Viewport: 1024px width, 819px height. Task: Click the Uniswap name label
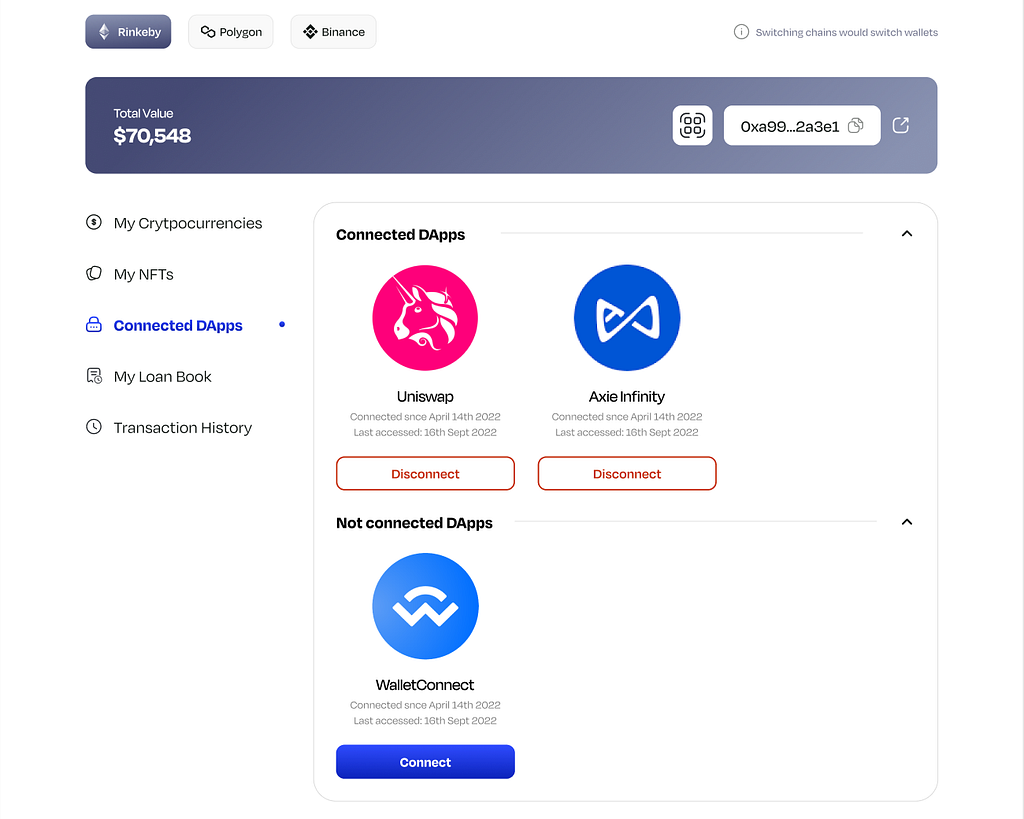click(x=425, y=396)
